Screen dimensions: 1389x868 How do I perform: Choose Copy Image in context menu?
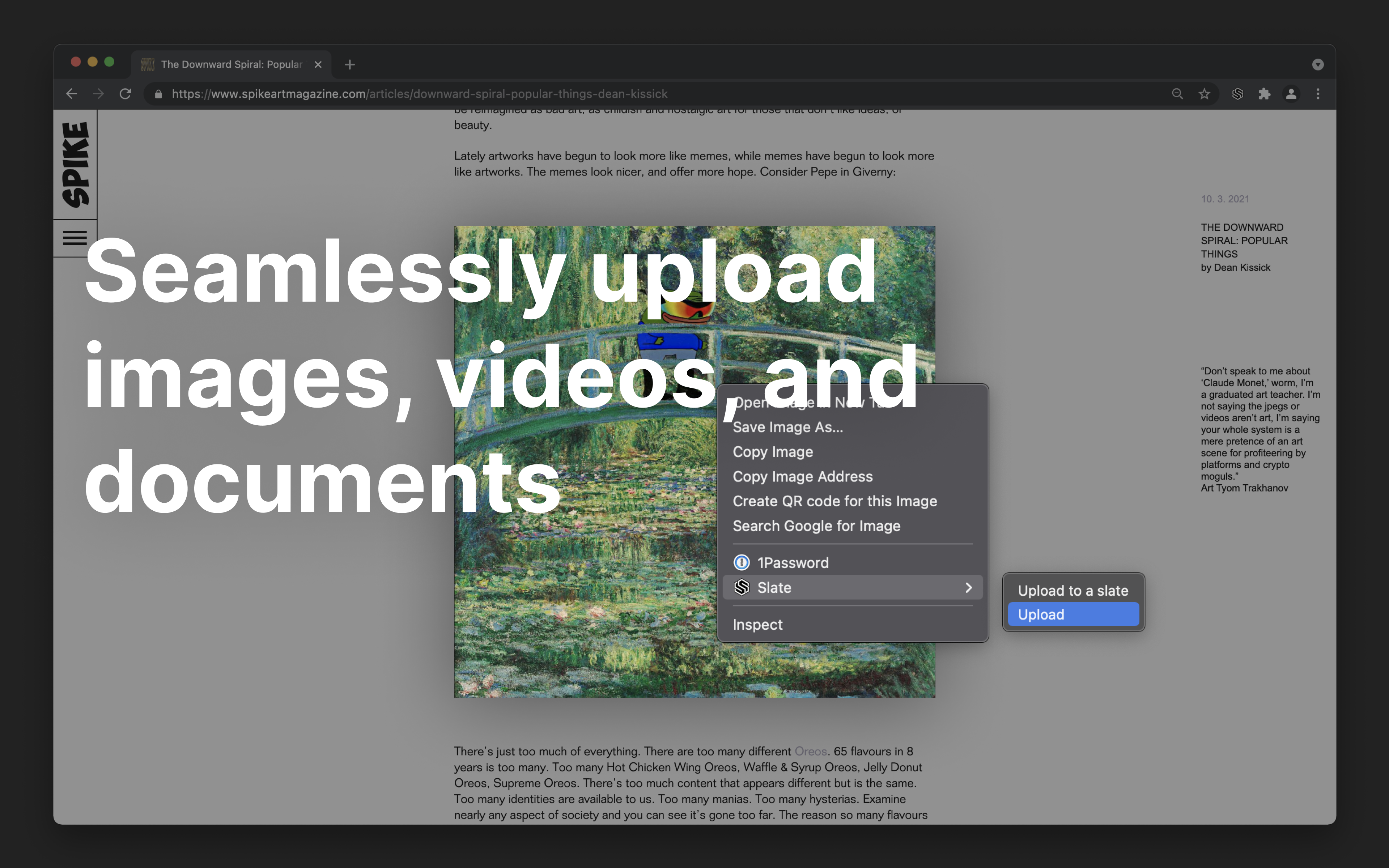[x=853, y=452]
